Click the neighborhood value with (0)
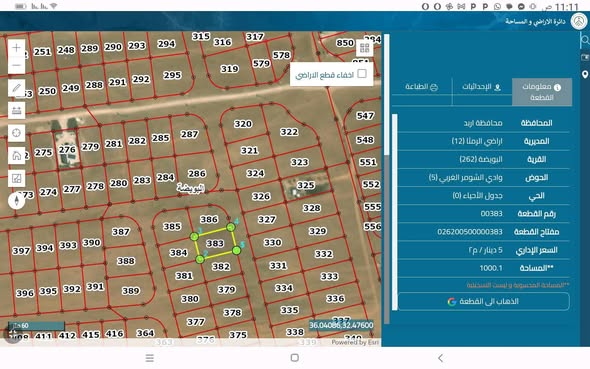 pyautogui.click(x=477, y=196)
